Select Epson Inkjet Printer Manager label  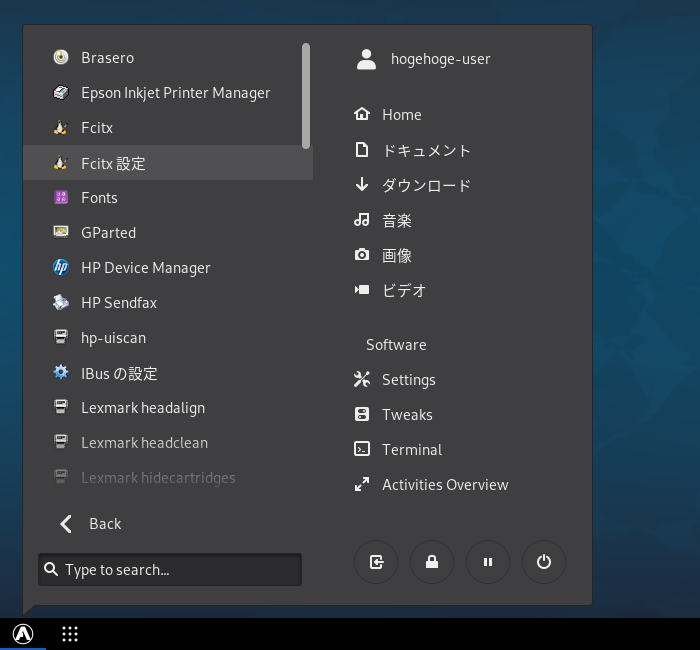(x=175, y=93)
